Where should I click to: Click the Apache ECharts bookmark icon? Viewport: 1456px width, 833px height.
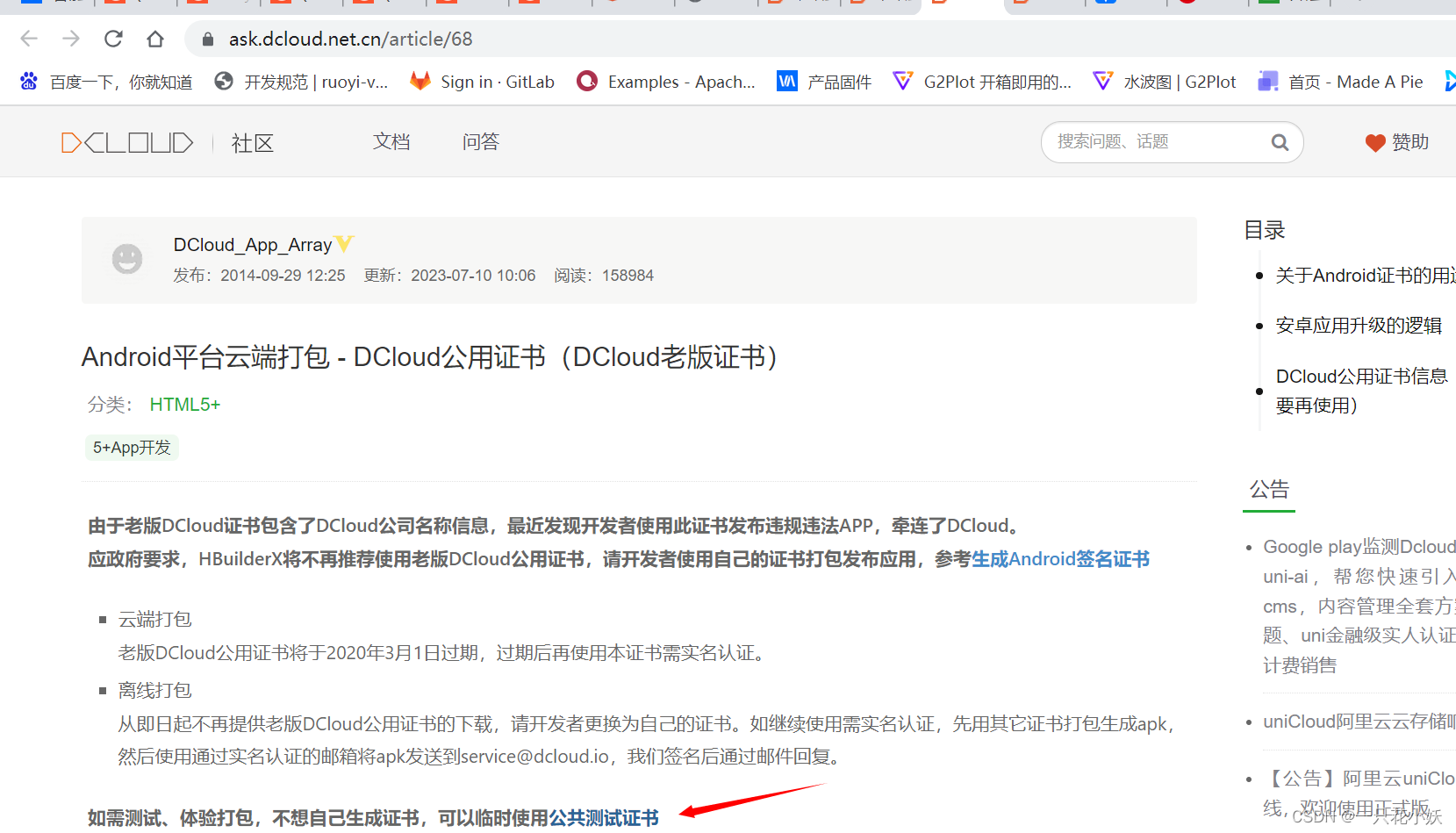(x=587, y=82)
